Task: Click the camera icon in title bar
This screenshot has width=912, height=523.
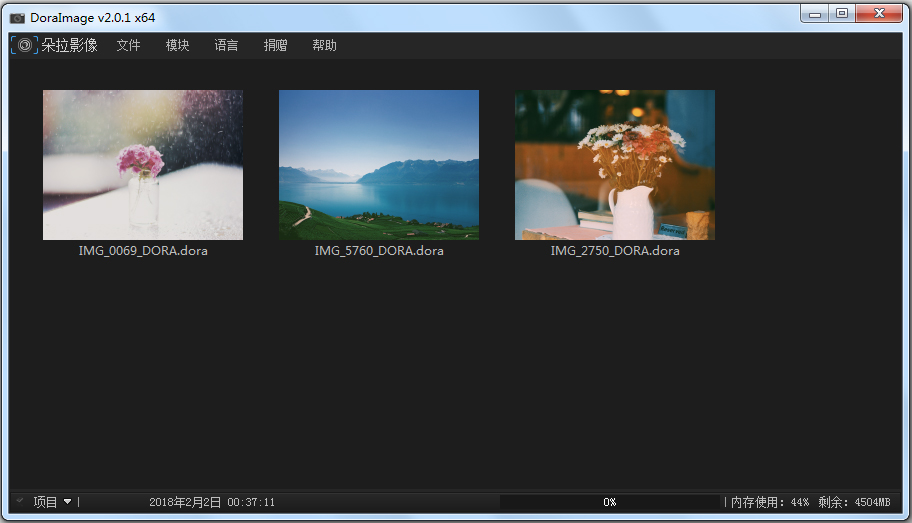Action: point(17,18)
